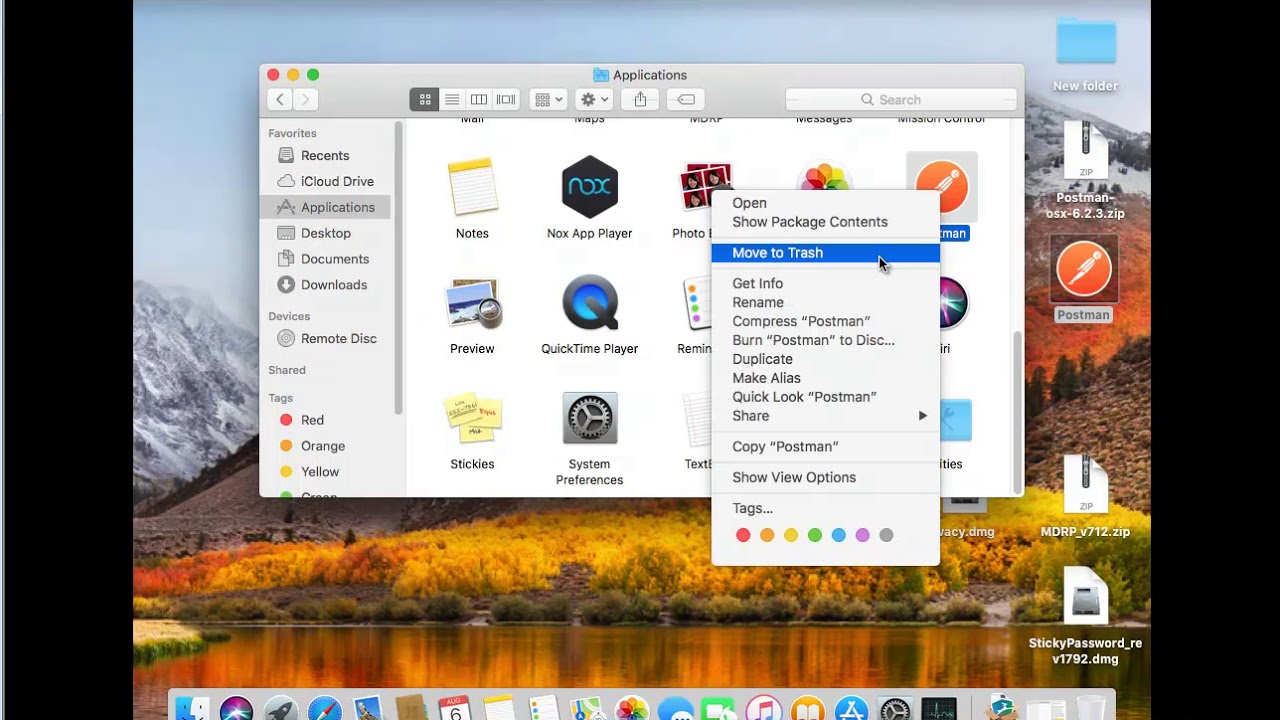
Task: Select the Notes app icon
Action: point(472,187)
